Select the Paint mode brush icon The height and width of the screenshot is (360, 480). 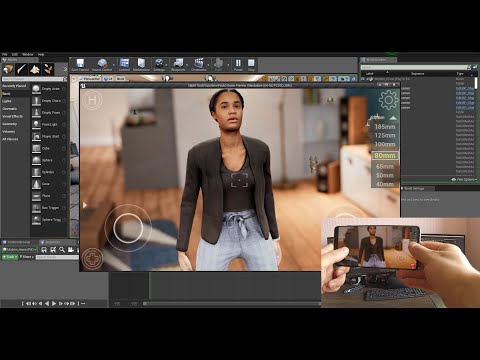pos(22,69)
